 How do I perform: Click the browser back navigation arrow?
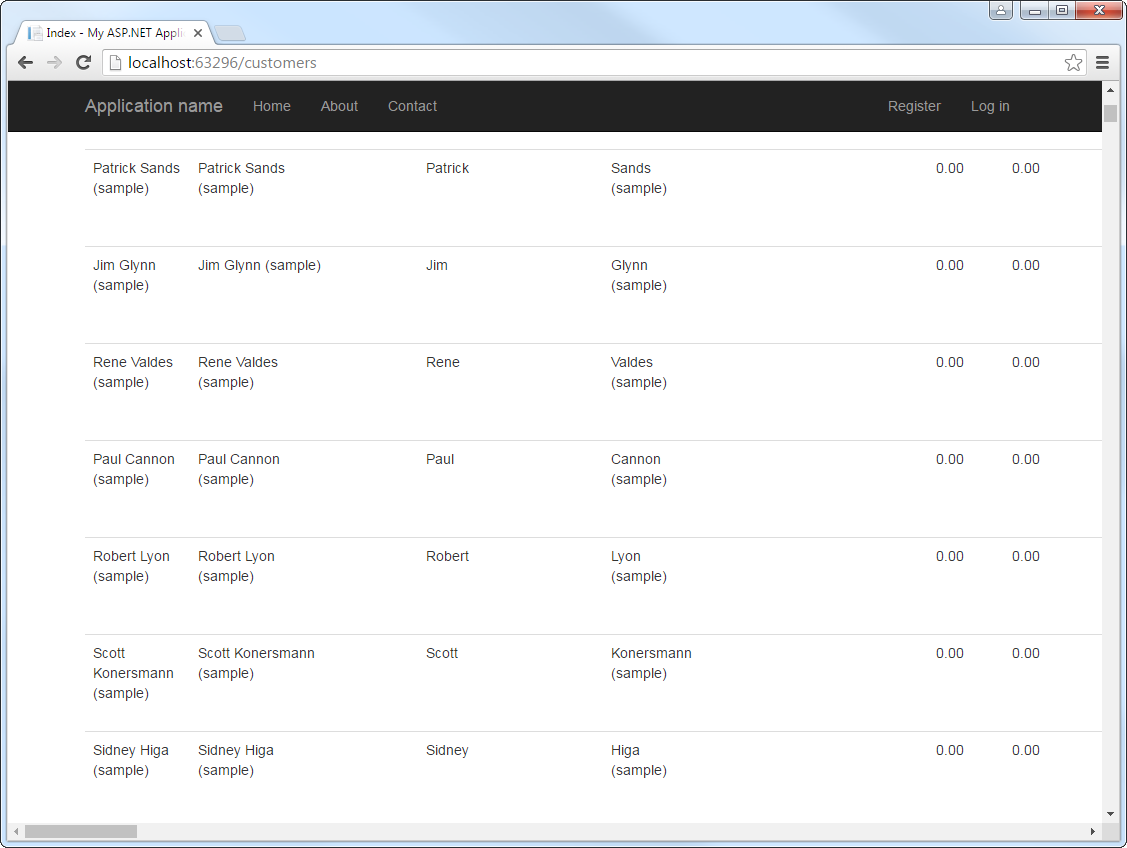tap(25, 62)
